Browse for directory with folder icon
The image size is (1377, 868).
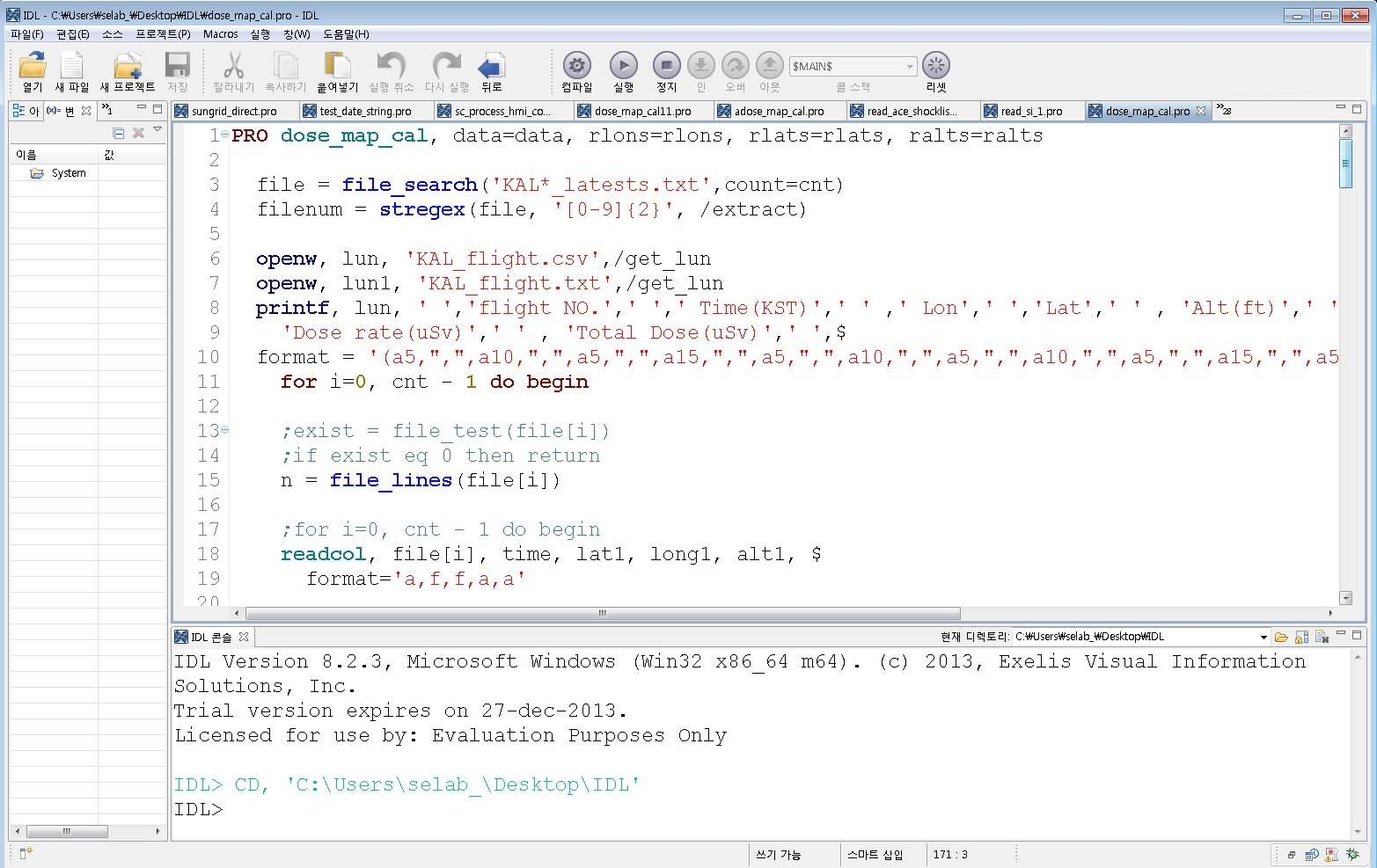tap(1281, 637)
